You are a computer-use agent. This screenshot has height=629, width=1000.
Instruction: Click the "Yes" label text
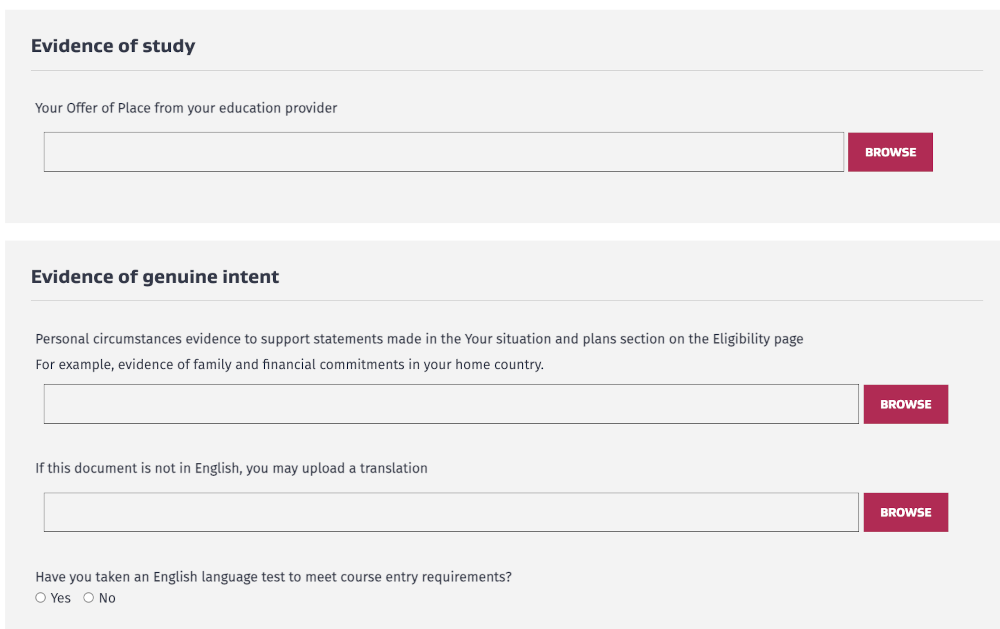pos(61,598)
